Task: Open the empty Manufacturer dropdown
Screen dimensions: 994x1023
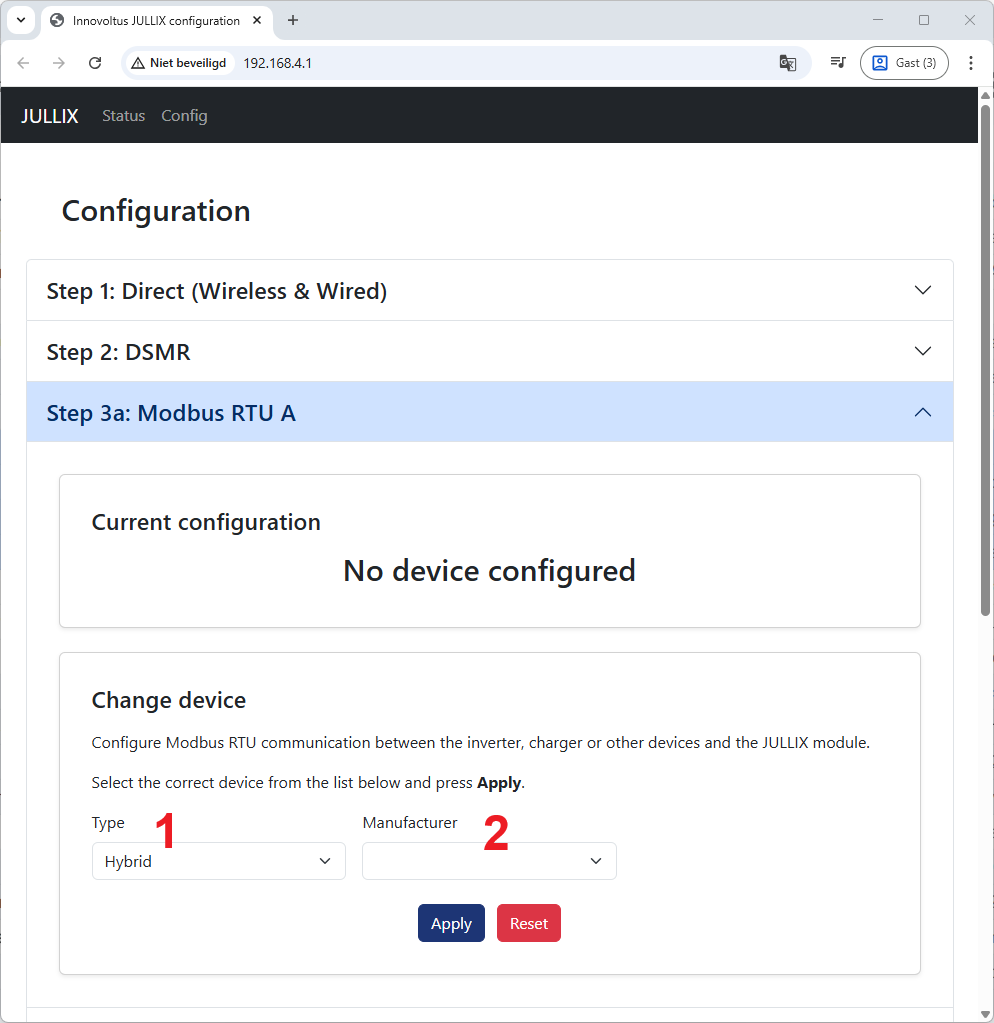Action: 489,861
